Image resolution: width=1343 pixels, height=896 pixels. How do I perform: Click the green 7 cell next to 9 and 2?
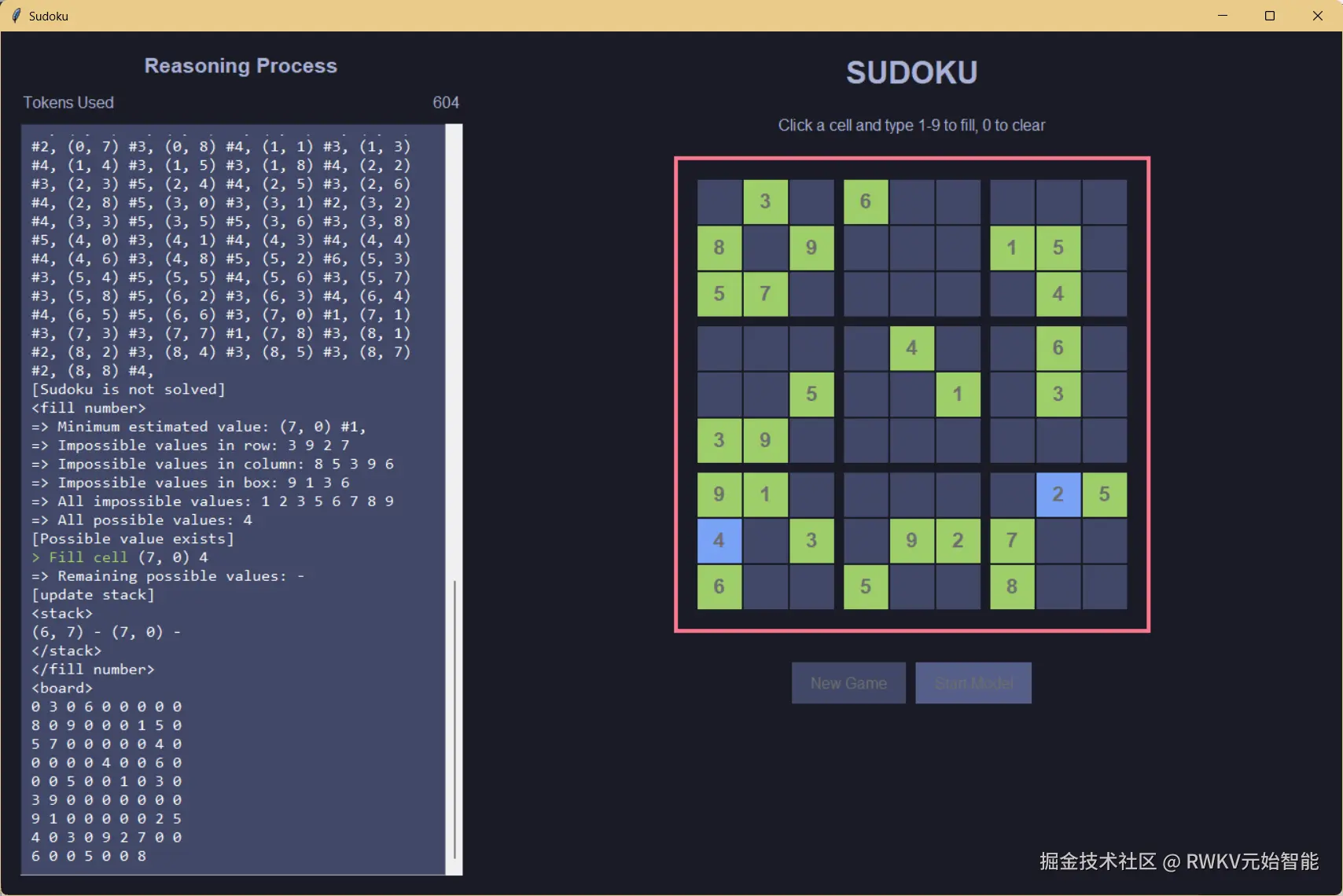(1011, 541)
